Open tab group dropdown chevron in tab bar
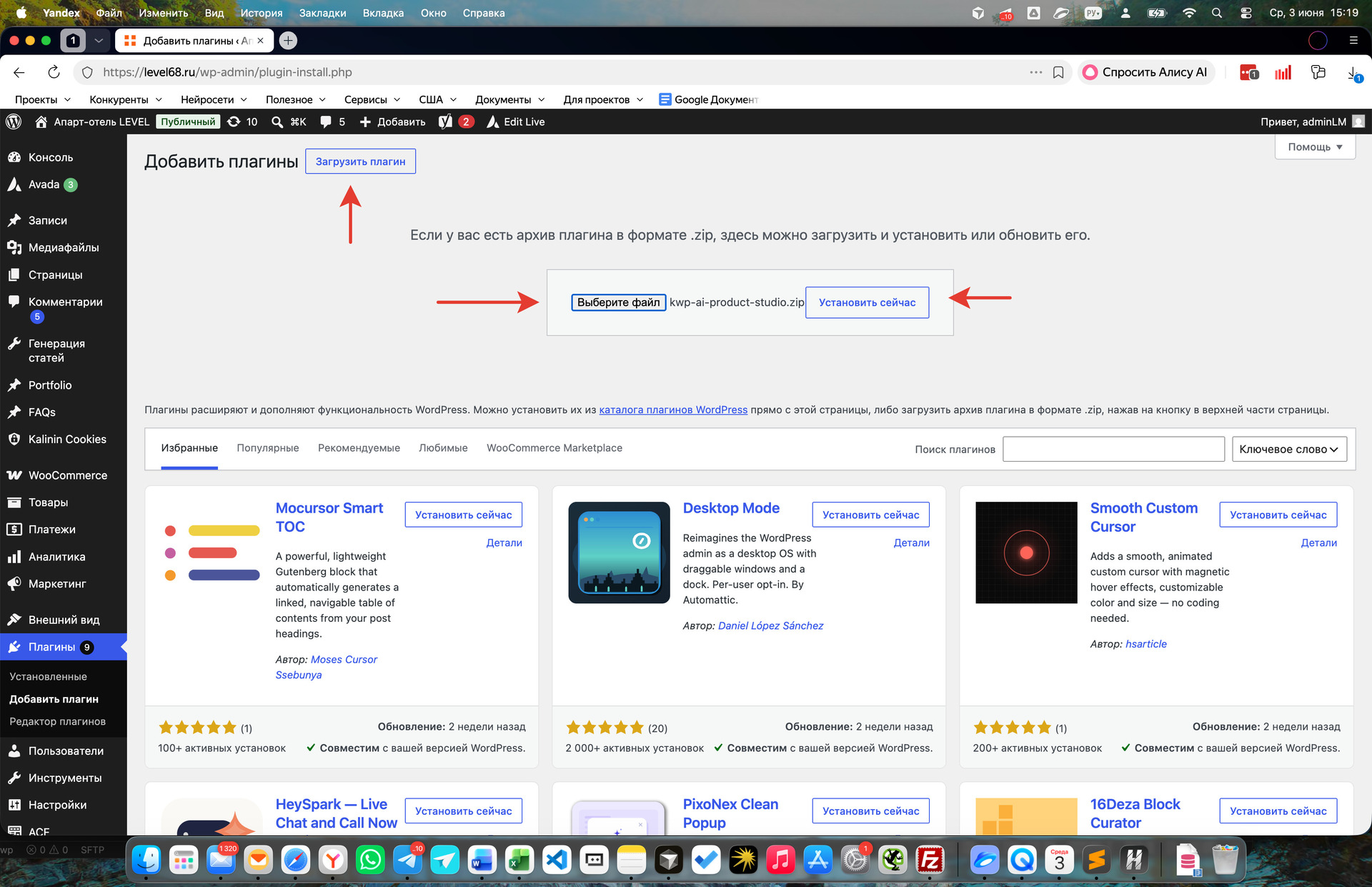This screenshot has height=887, width=1372. [x=99, y=41]
